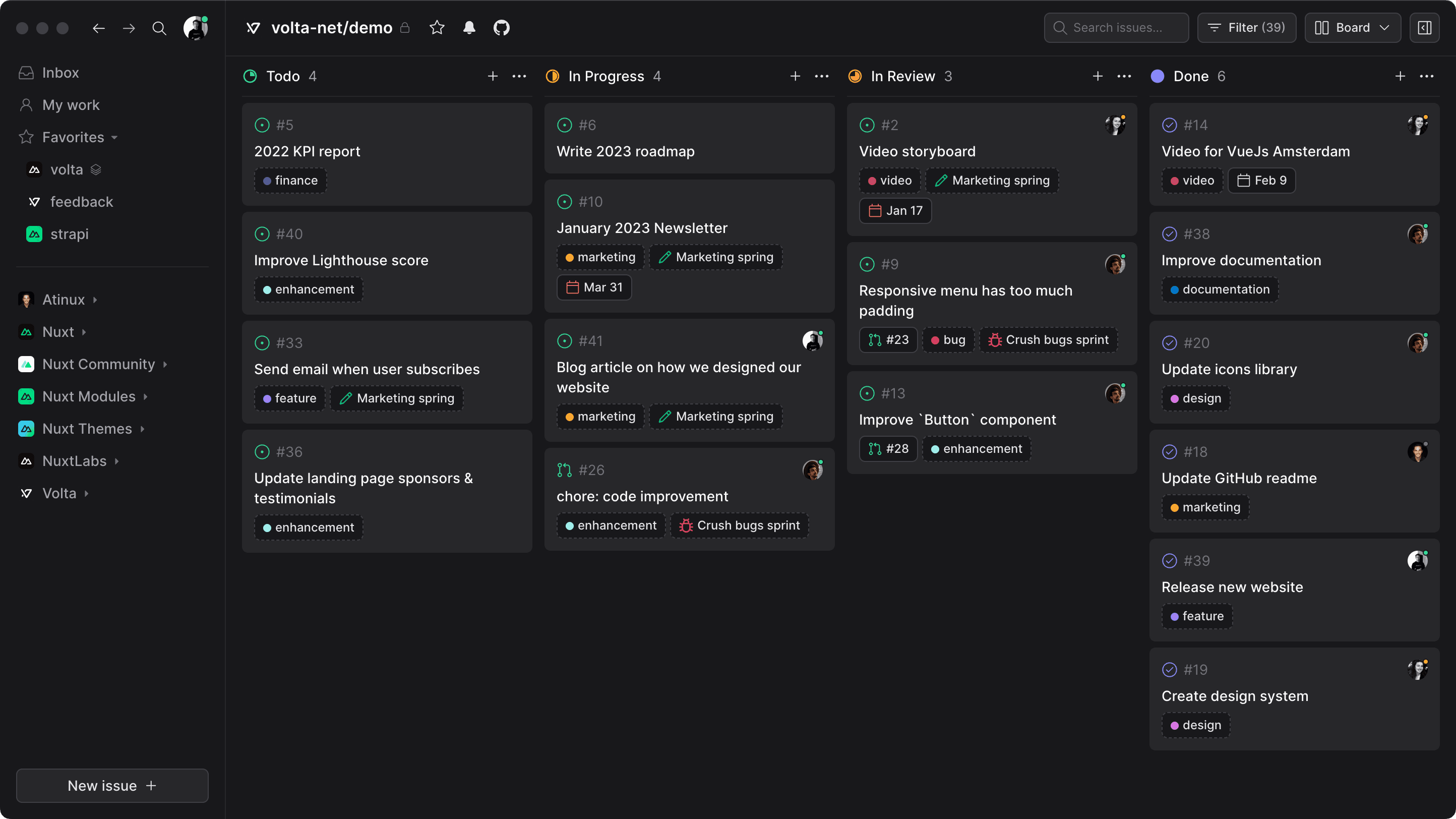Open the Board view dropdown
Screen dimensions: 1456x819
(1352, 28)
